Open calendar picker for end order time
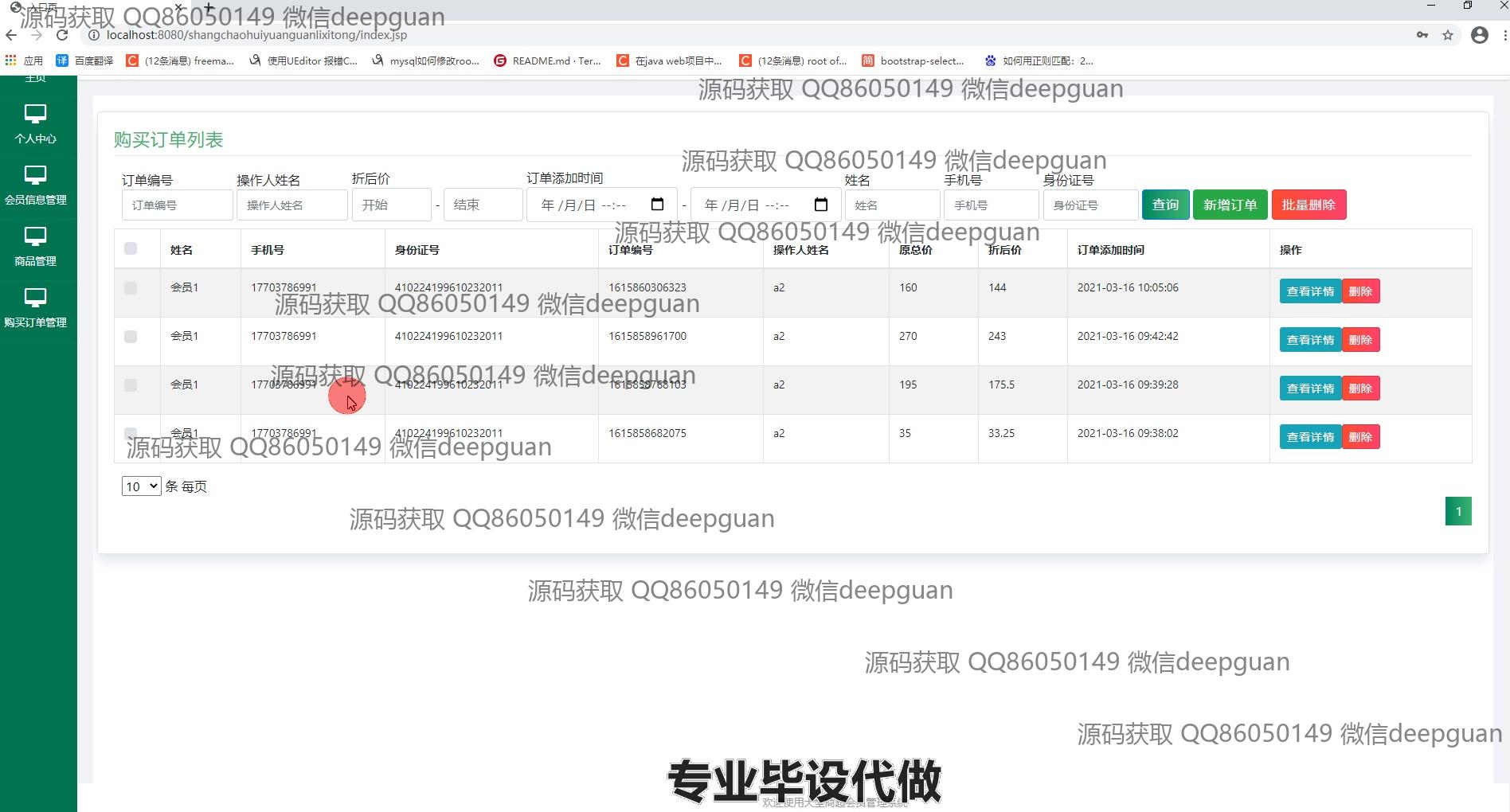Image resolution: width=1510 pixels, height=812 pixels. (x=821, y=205)
